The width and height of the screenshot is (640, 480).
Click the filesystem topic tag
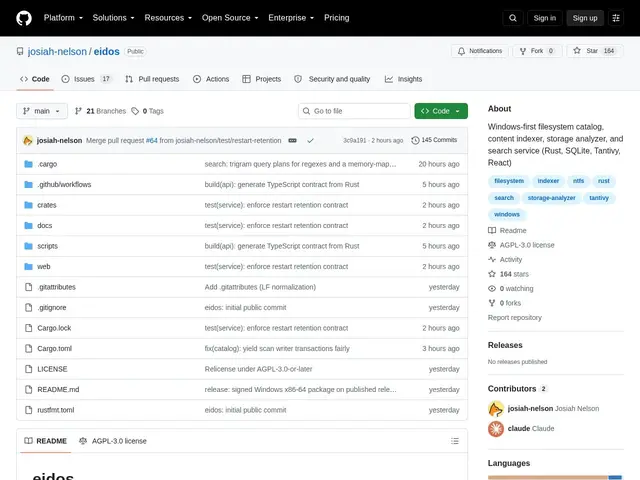(509, 181)
